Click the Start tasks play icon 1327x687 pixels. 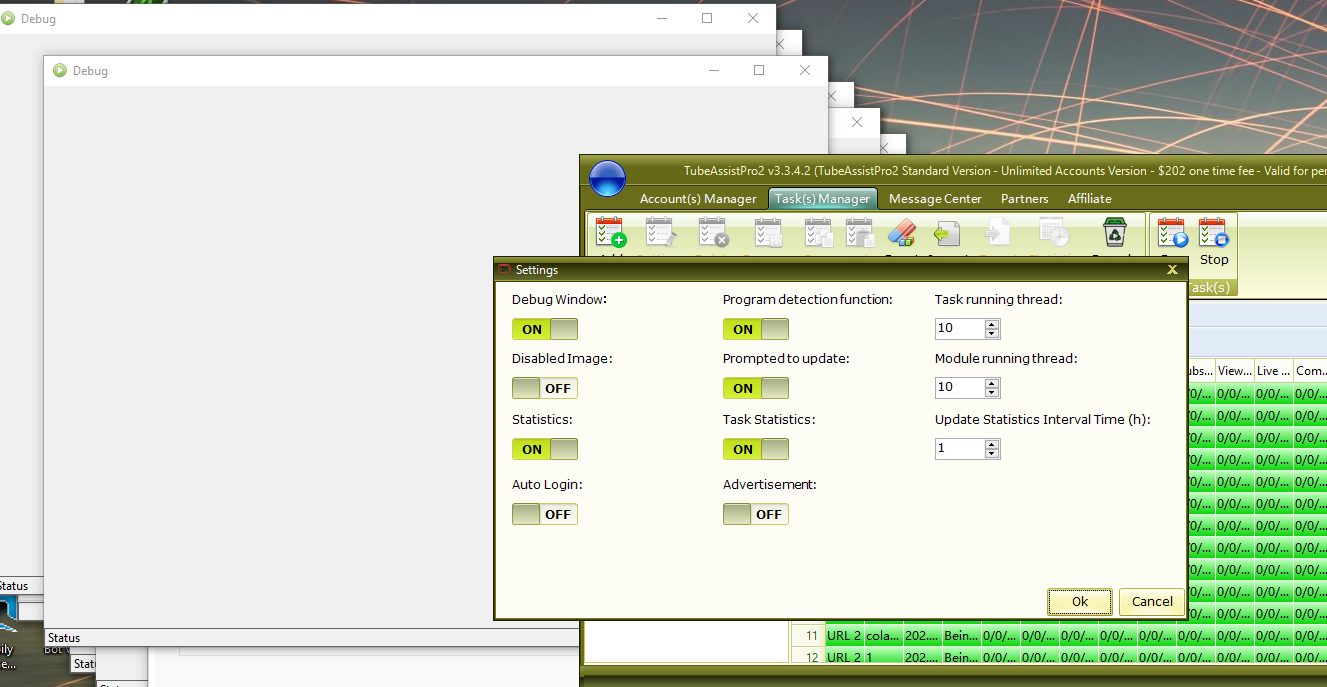(x=1171, y=234)
